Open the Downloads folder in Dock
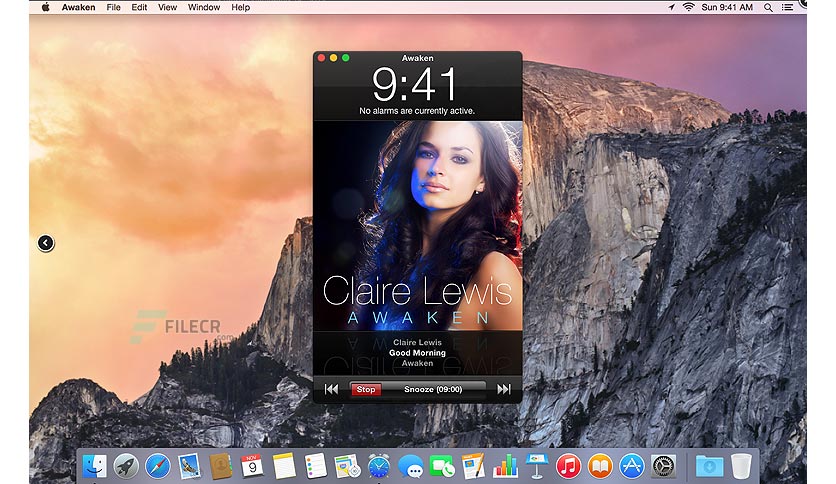The height and width of the screenshot is (484, 836). click(x=710, y=466)
